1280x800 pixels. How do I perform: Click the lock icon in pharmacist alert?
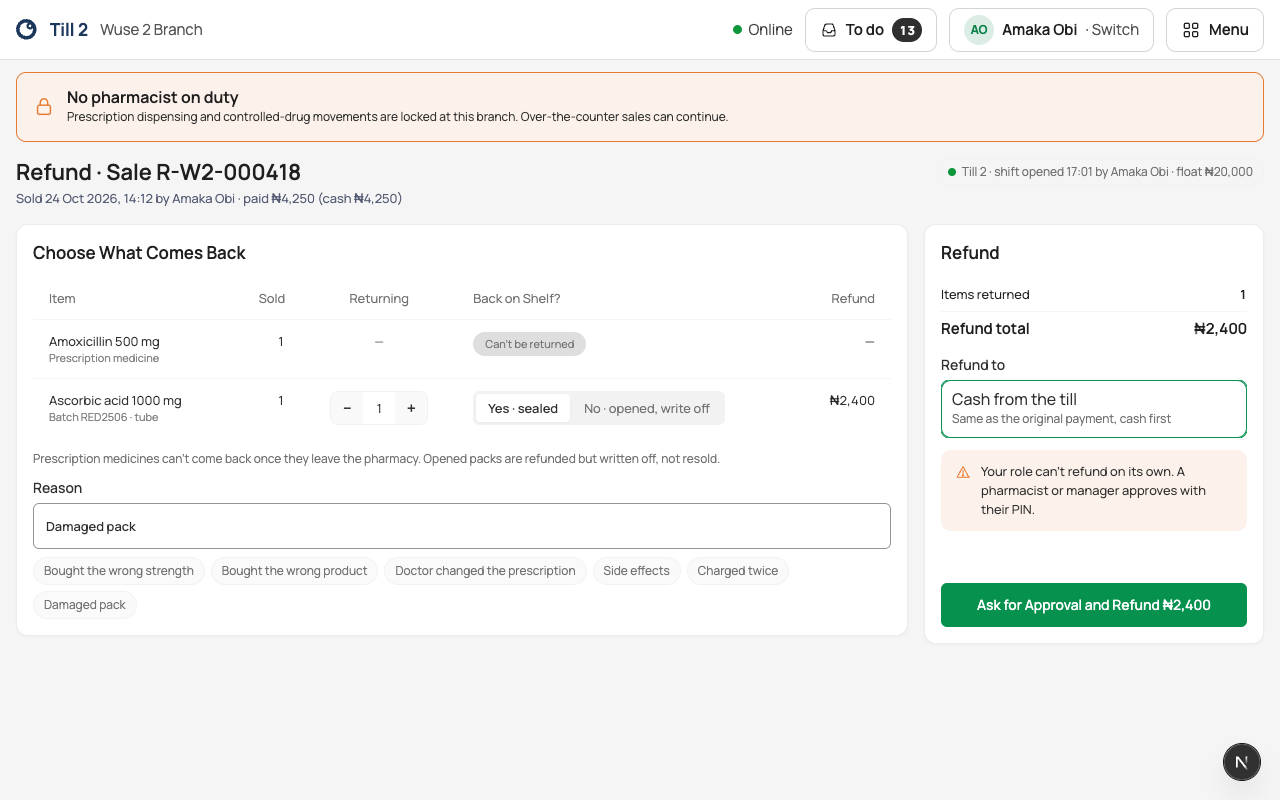click(44, 107)
